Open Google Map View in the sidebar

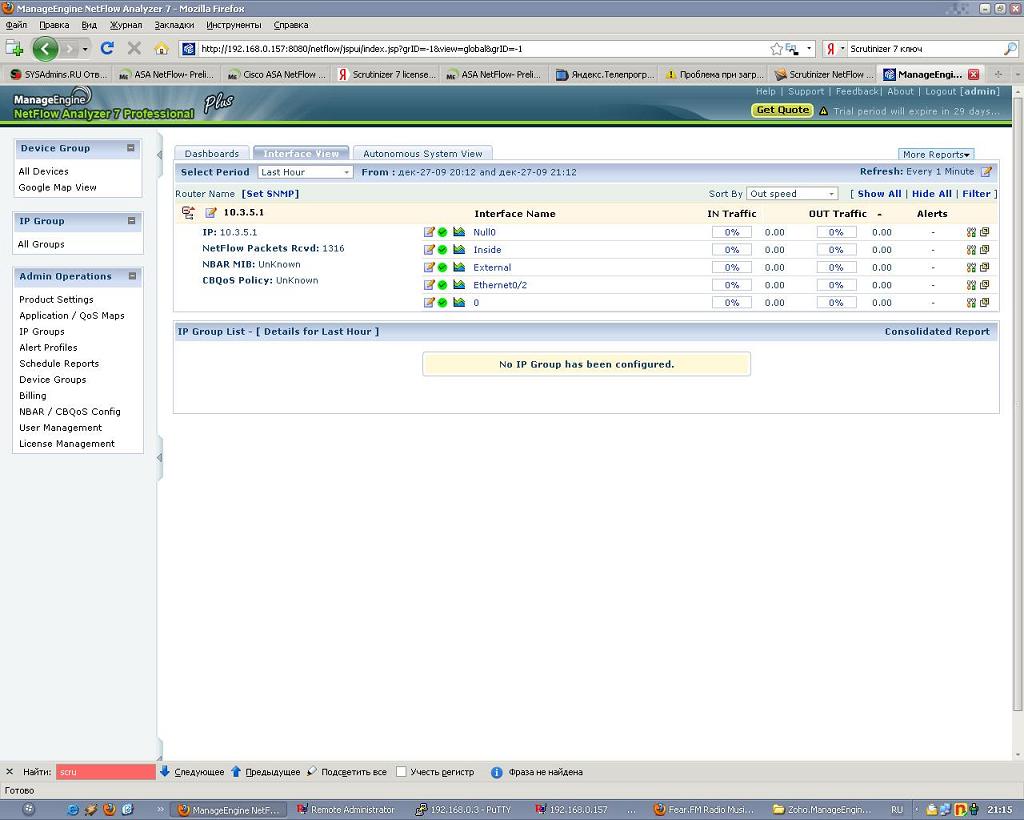tap(57, 187)
